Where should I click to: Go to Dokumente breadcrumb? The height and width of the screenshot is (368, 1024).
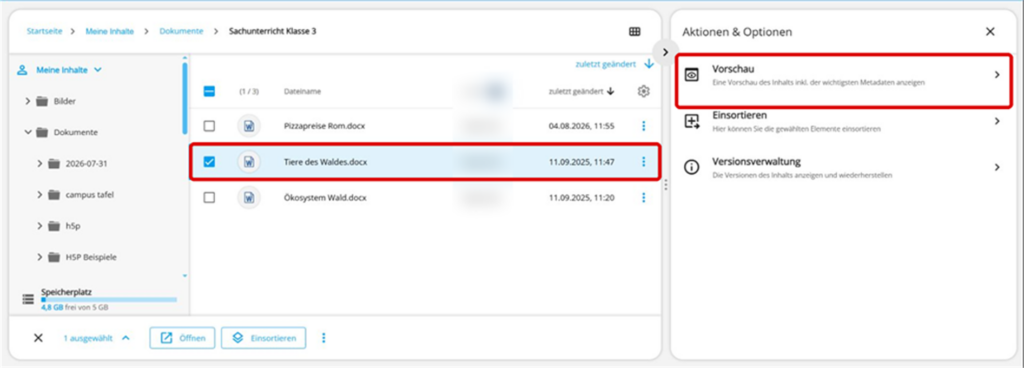[x=181, y=31]
